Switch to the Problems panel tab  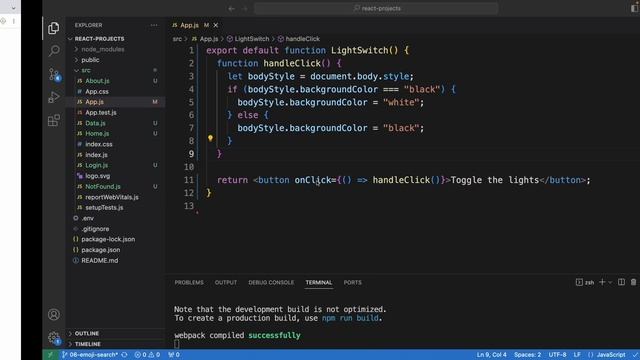(189, 282)
